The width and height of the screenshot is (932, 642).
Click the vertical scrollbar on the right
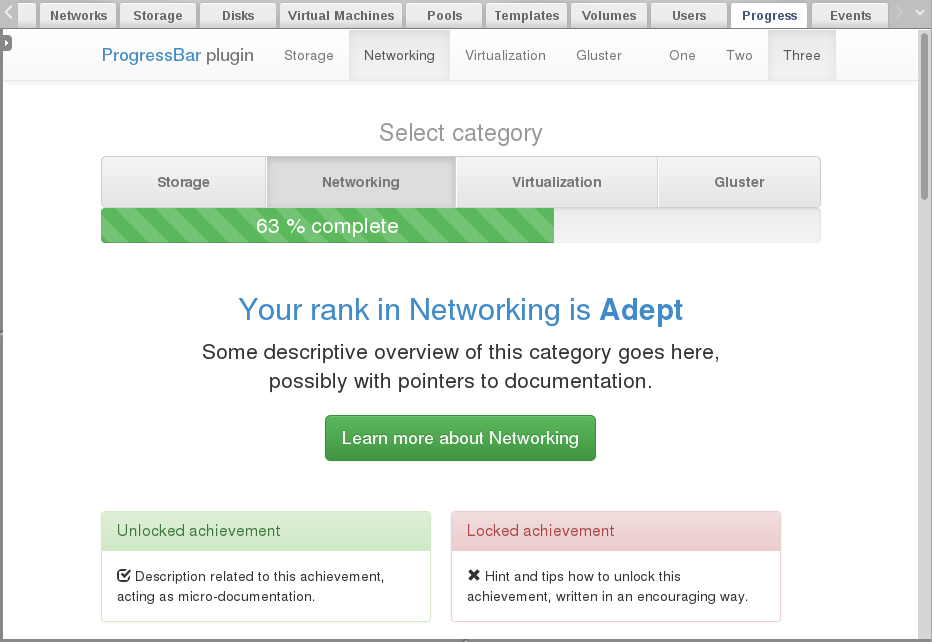pyautogui.click(x=924, y=150)
